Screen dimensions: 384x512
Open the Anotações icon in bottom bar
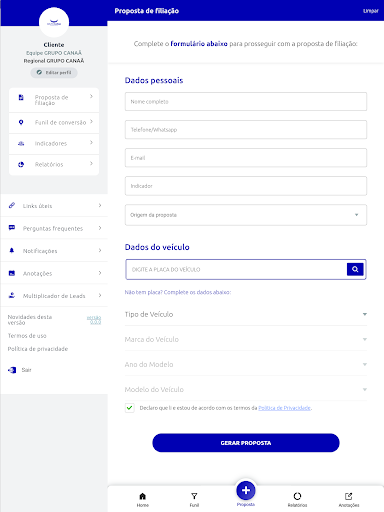point(349,496)
